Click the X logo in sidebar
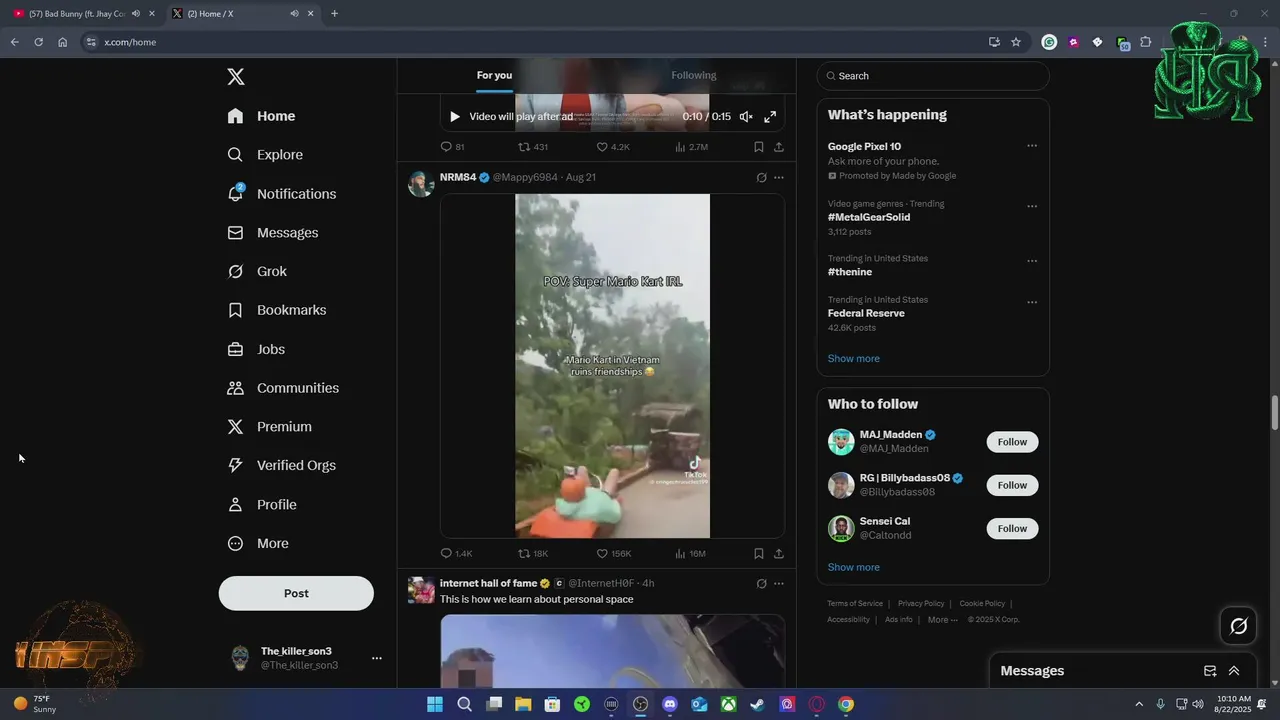The image size is (1280, 720). coord(235,77)
